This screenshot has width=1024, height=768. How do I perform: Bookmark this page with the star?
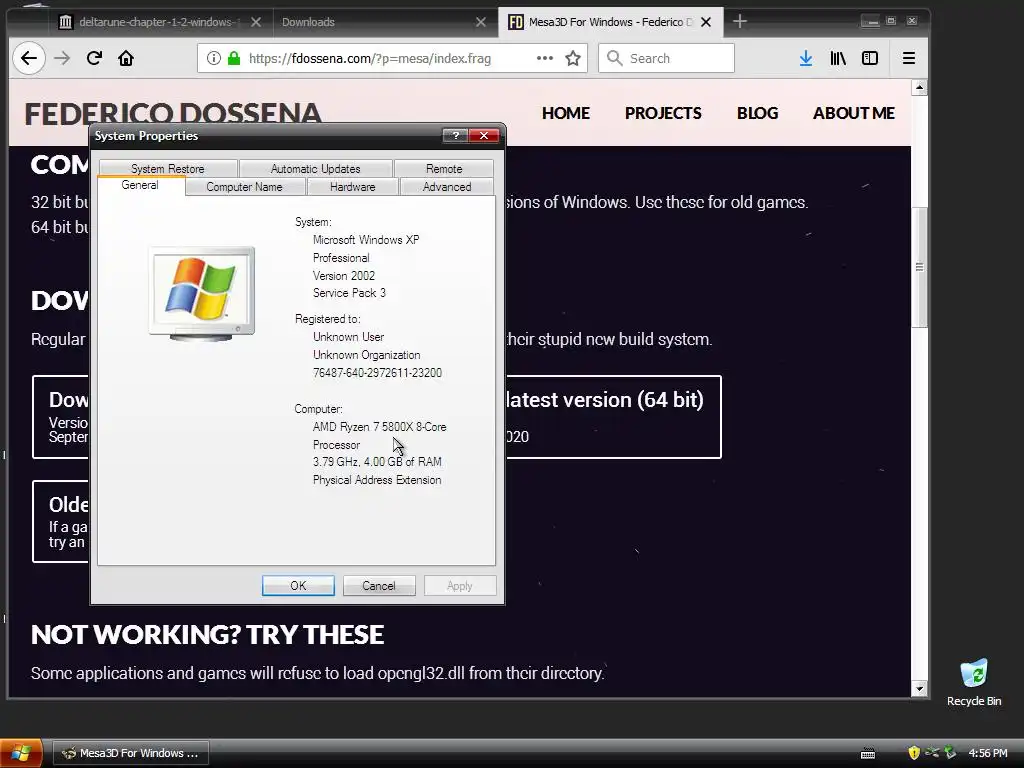click(x=573, y=58)
